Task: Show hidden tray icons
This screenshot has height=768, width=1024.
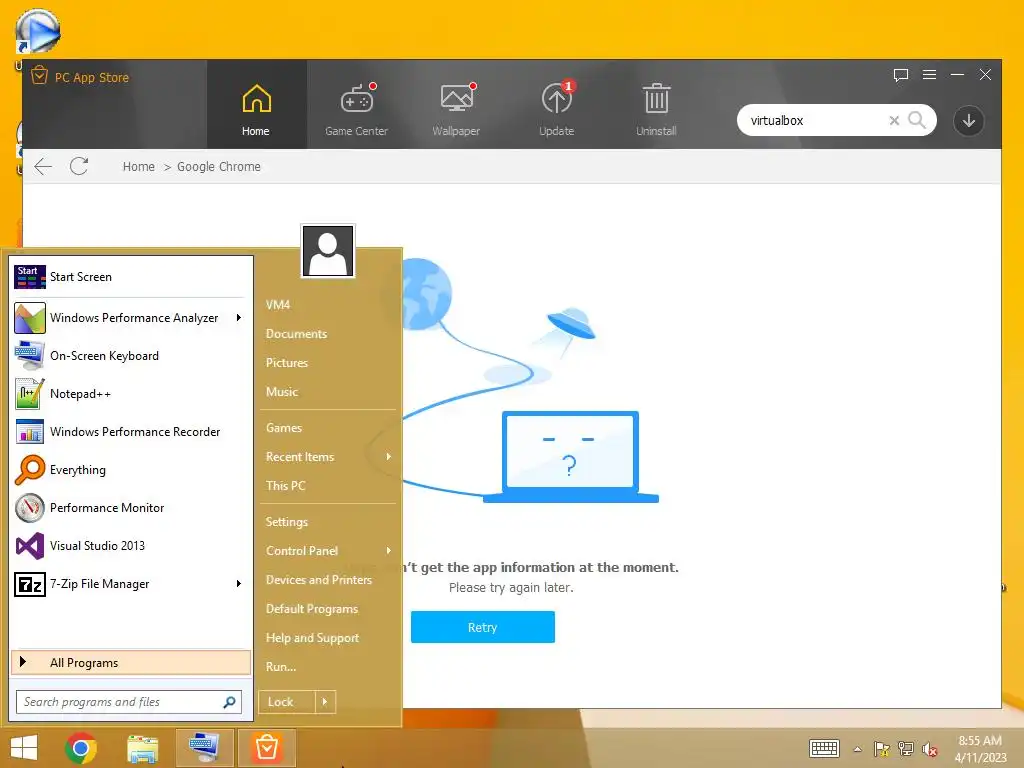Action: point(857,749)
